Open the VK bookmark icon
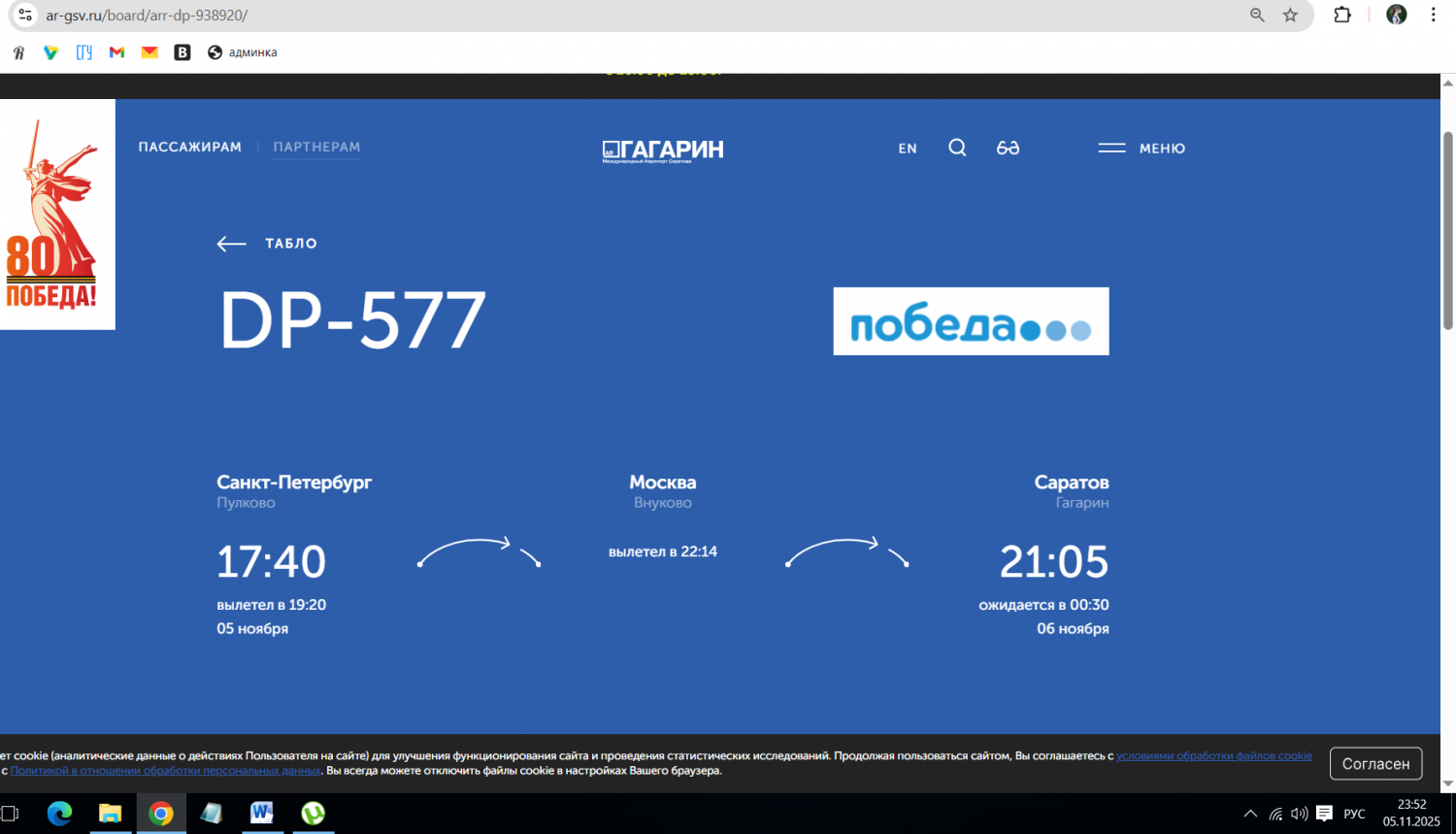1456x834 pixels. point(182,52)
